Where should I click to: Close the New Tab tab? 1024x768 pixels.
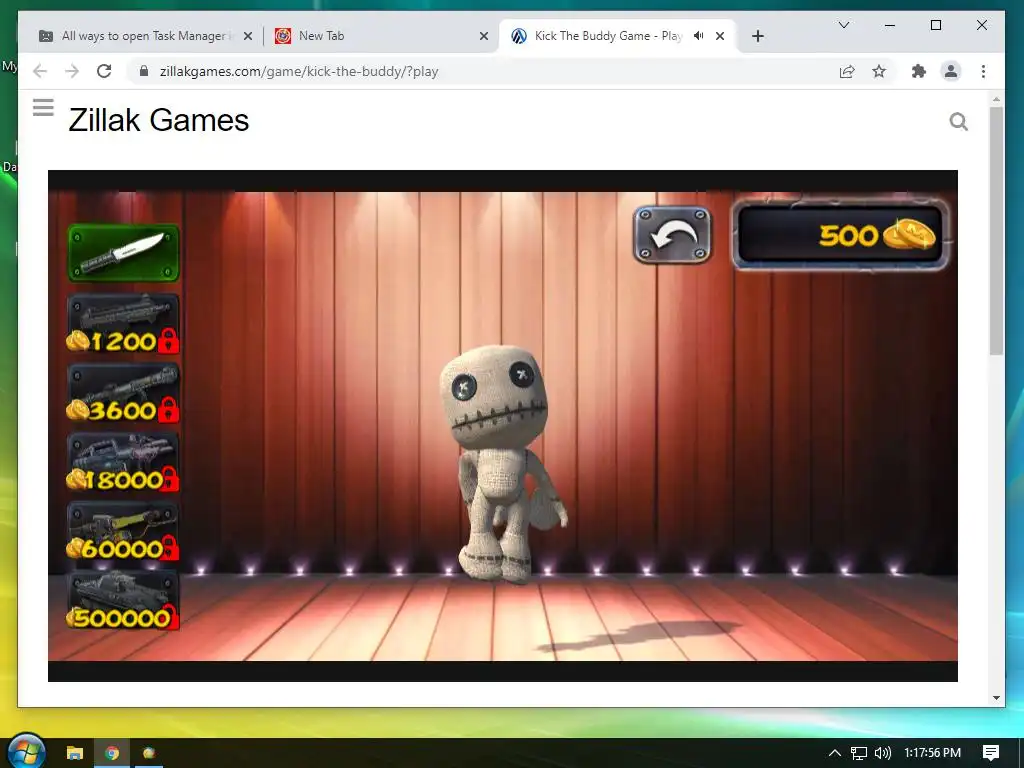484,36
